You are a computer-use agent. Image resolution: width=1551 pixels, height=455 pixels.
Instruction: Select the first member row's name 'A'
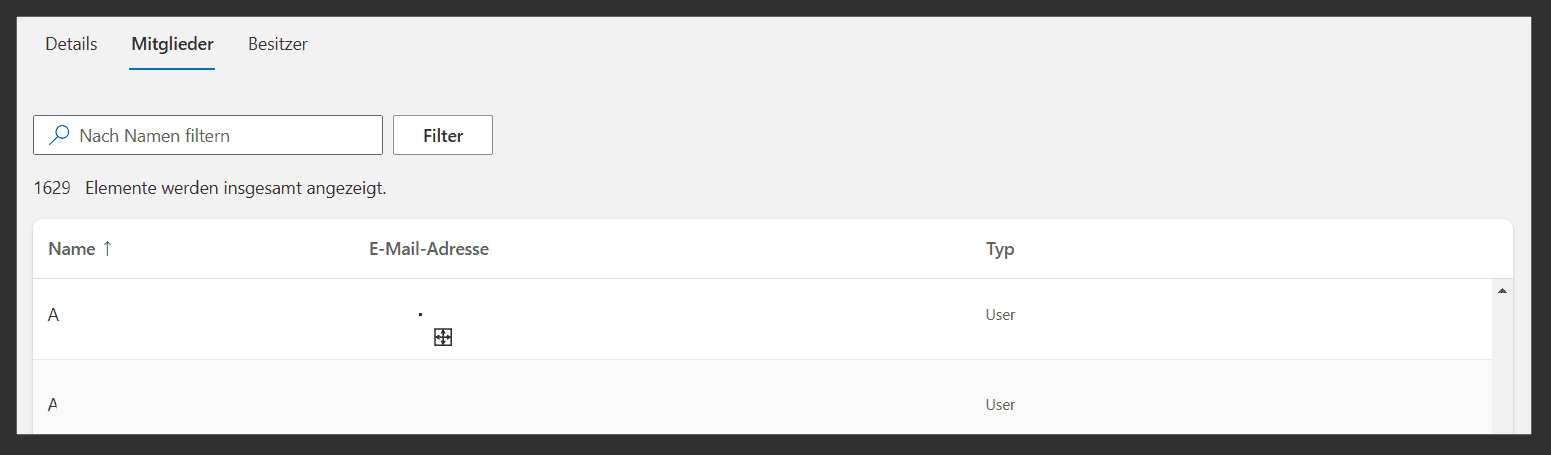click(x=54, y=315)
